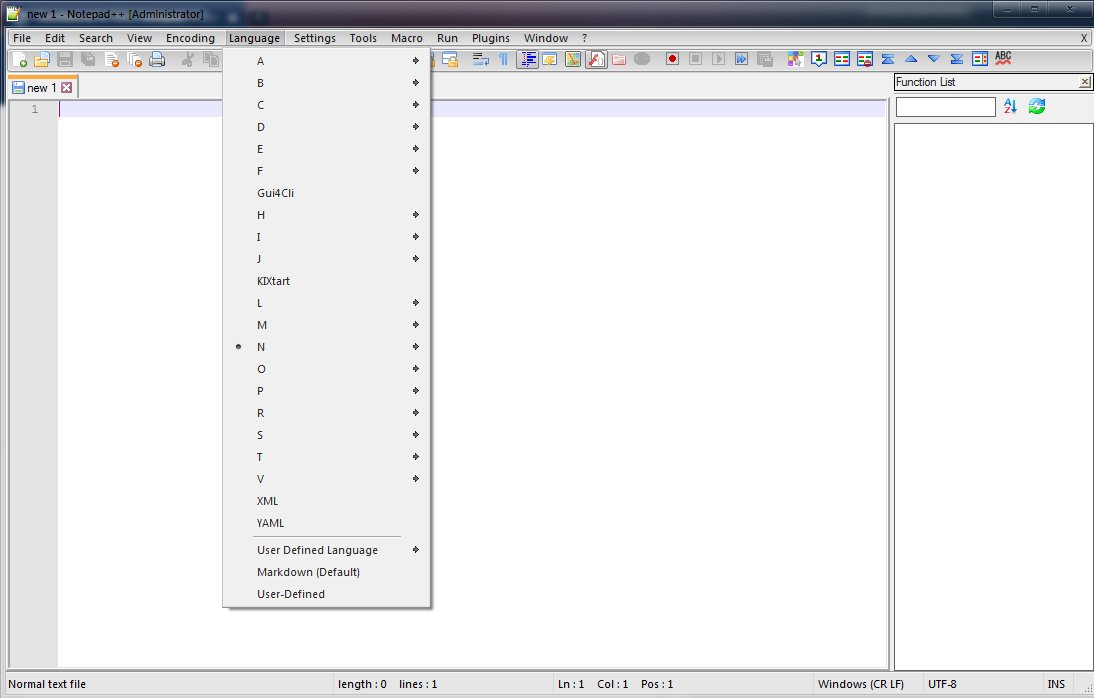Expand the M language submenu
Screen dimensions: 1094x698
click(x=327, y=325)
